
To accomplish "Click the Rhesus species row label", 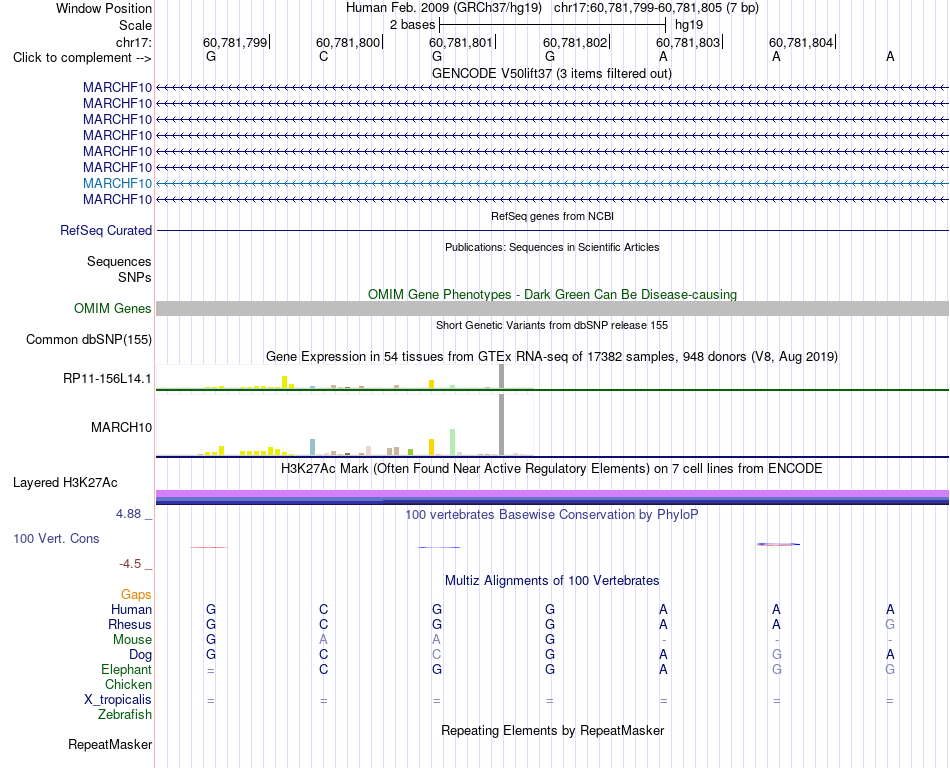I will (x=130, y=624).
